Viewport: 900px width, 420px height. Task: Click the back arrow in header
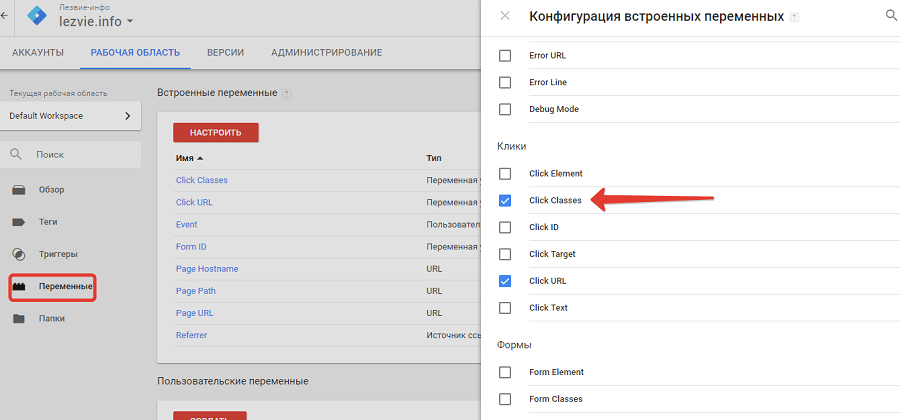pyautogui.click(x=4, y=16)
